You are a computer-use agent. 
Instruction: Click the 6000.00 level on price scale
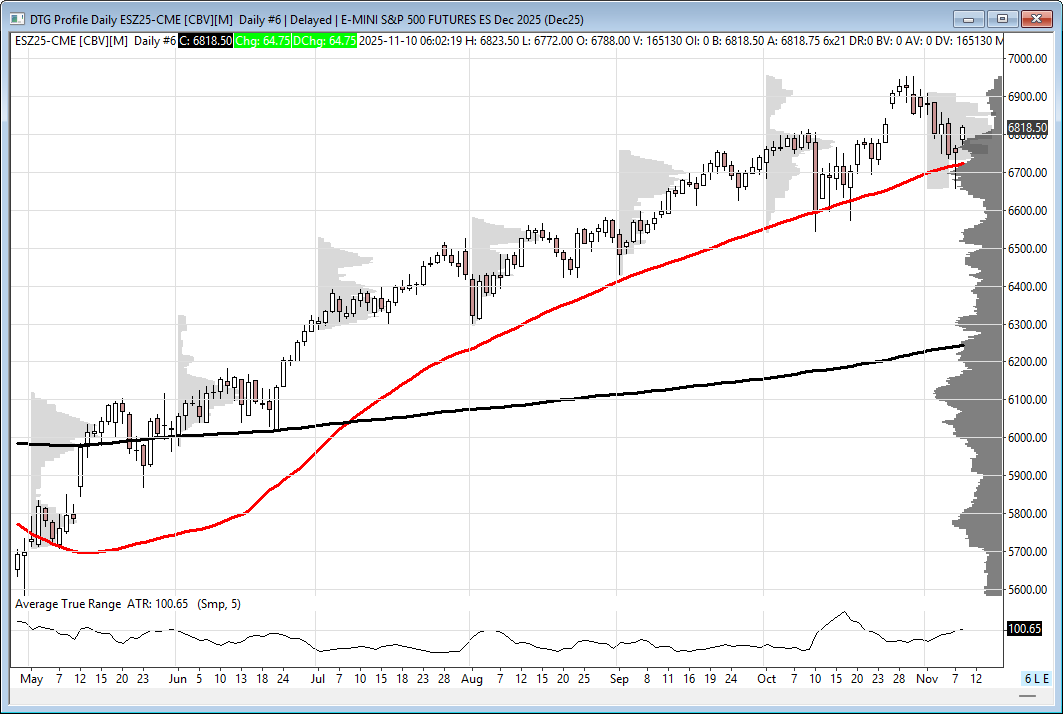(x=1027, y=438)
